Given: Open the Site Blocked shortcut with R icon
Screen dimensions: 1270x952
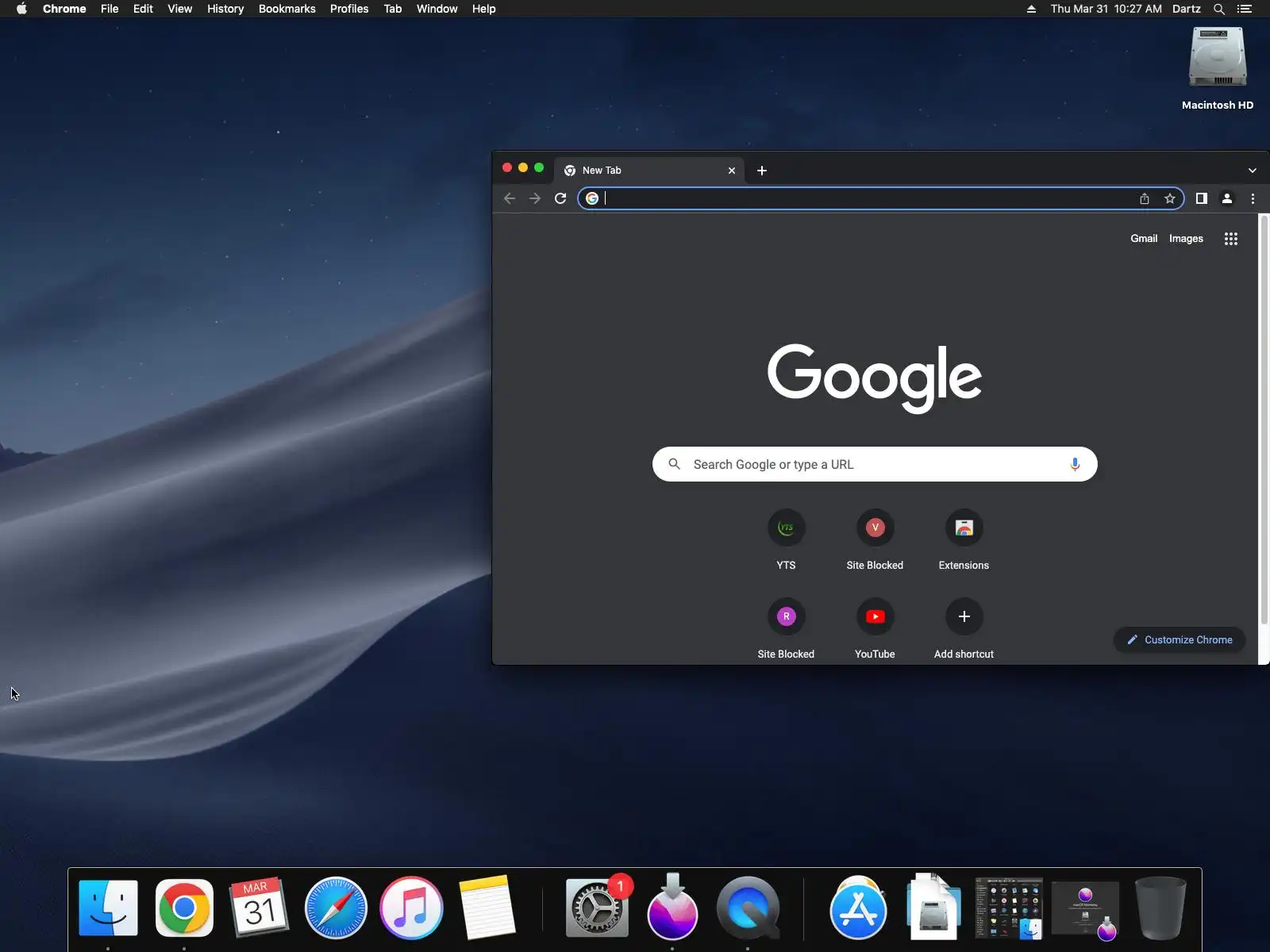Looking at the screenshot, I should pos(786,631).
